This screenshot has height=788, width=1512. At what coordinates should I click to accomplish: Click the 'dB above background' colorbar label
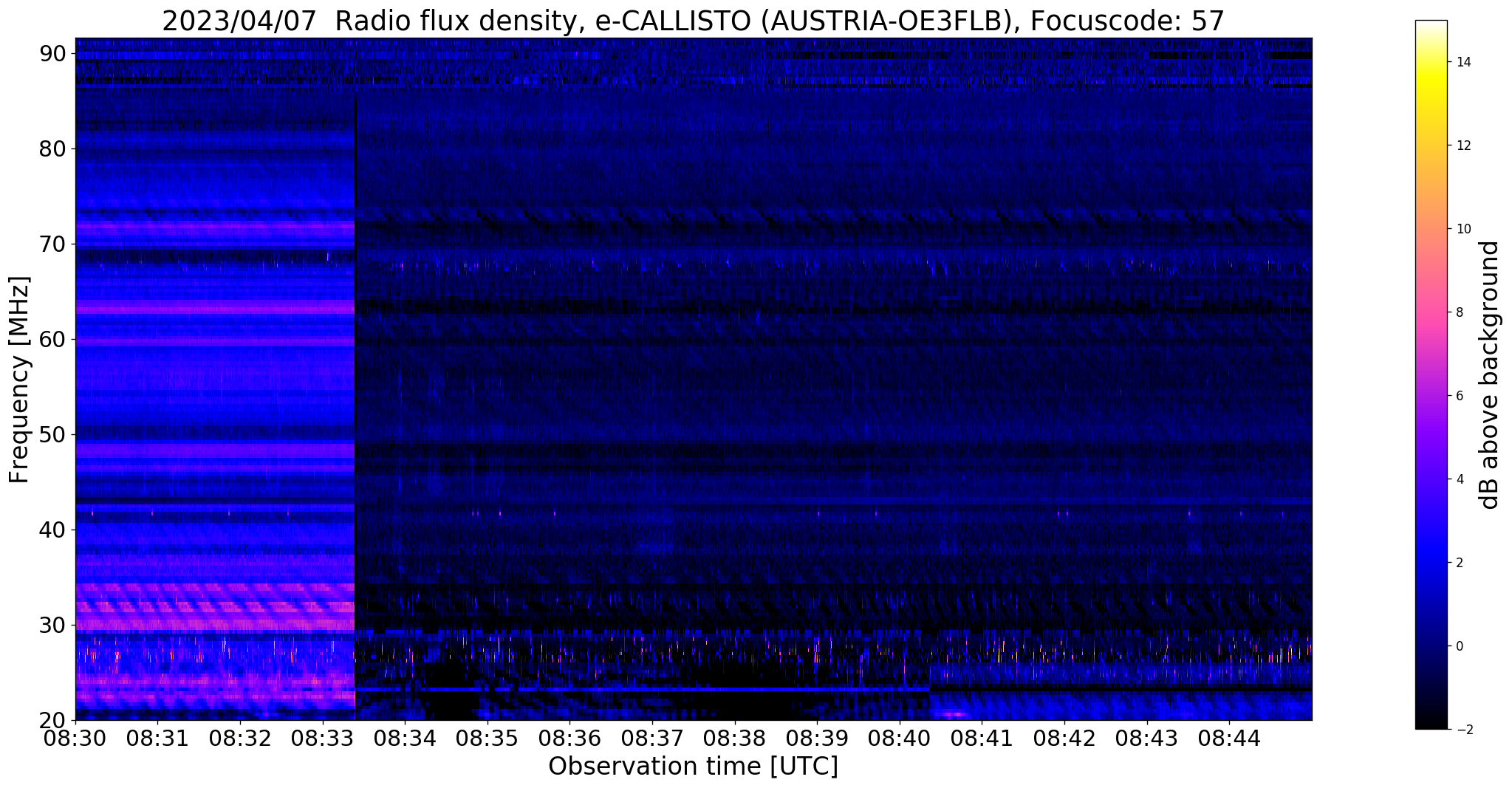(x=1491, y=374)
